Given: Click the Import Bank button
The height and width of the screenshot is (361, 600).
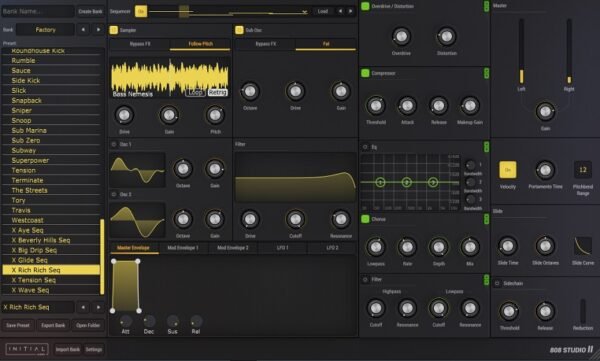Looking at the screenshot, I should [x=68, y=349].
